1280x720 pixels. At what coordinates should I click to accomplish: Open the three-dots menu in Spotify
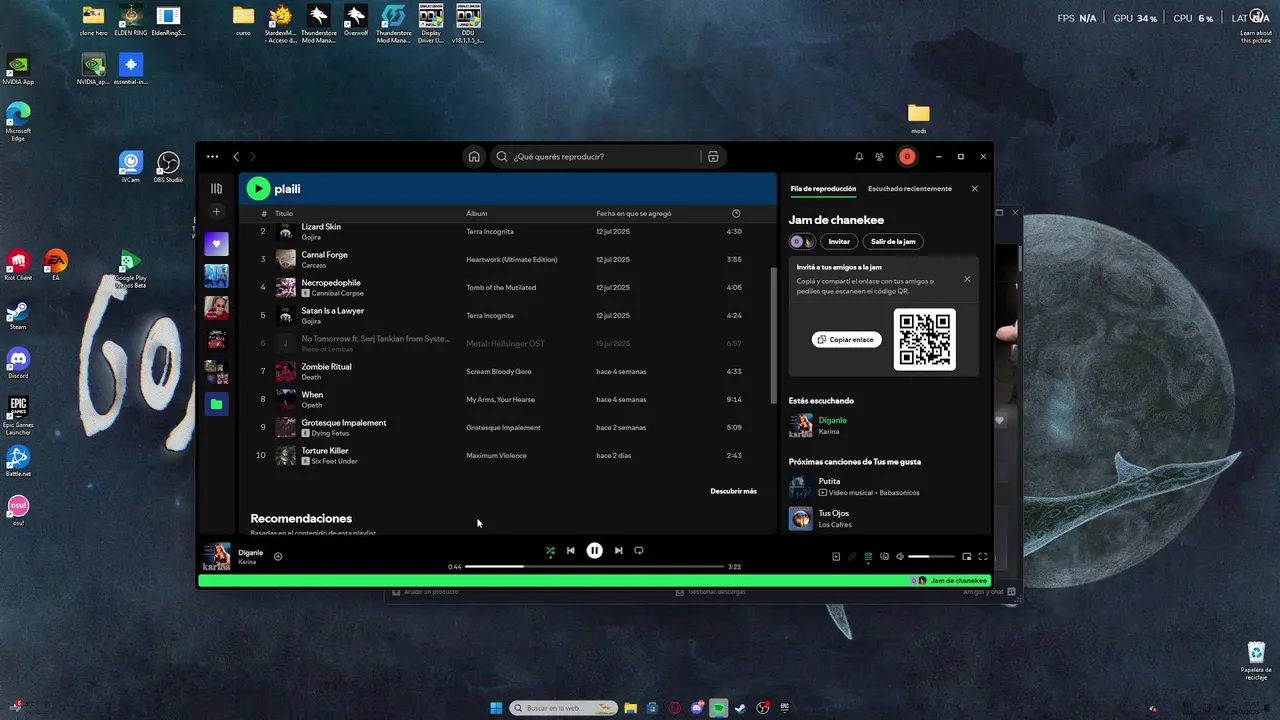pos(212,157)
